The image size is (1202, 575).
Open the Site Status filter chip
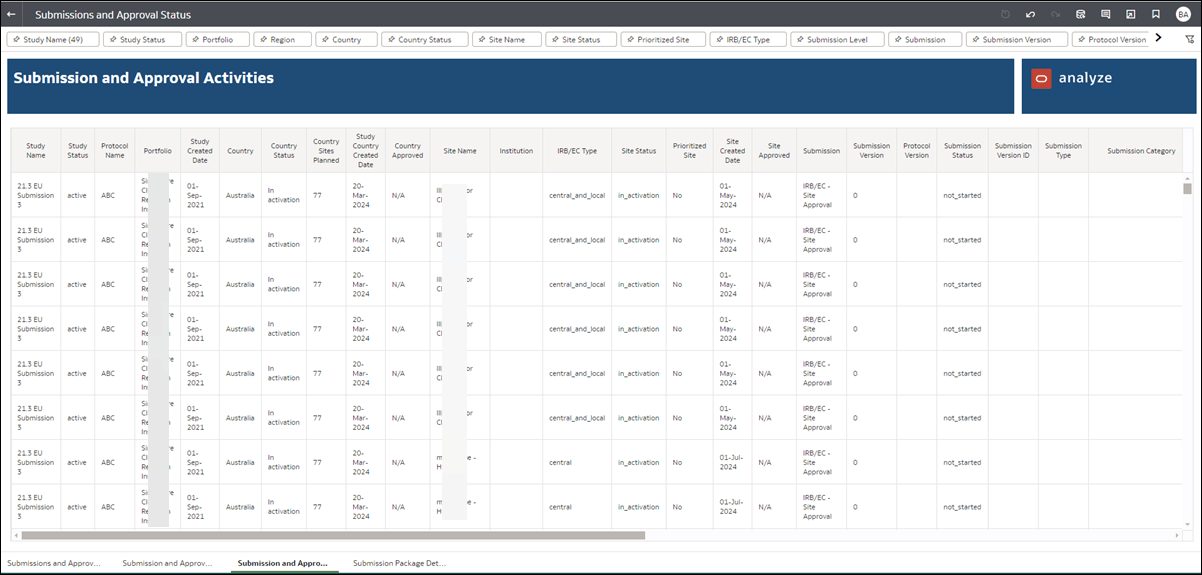[x=580, y=40]
